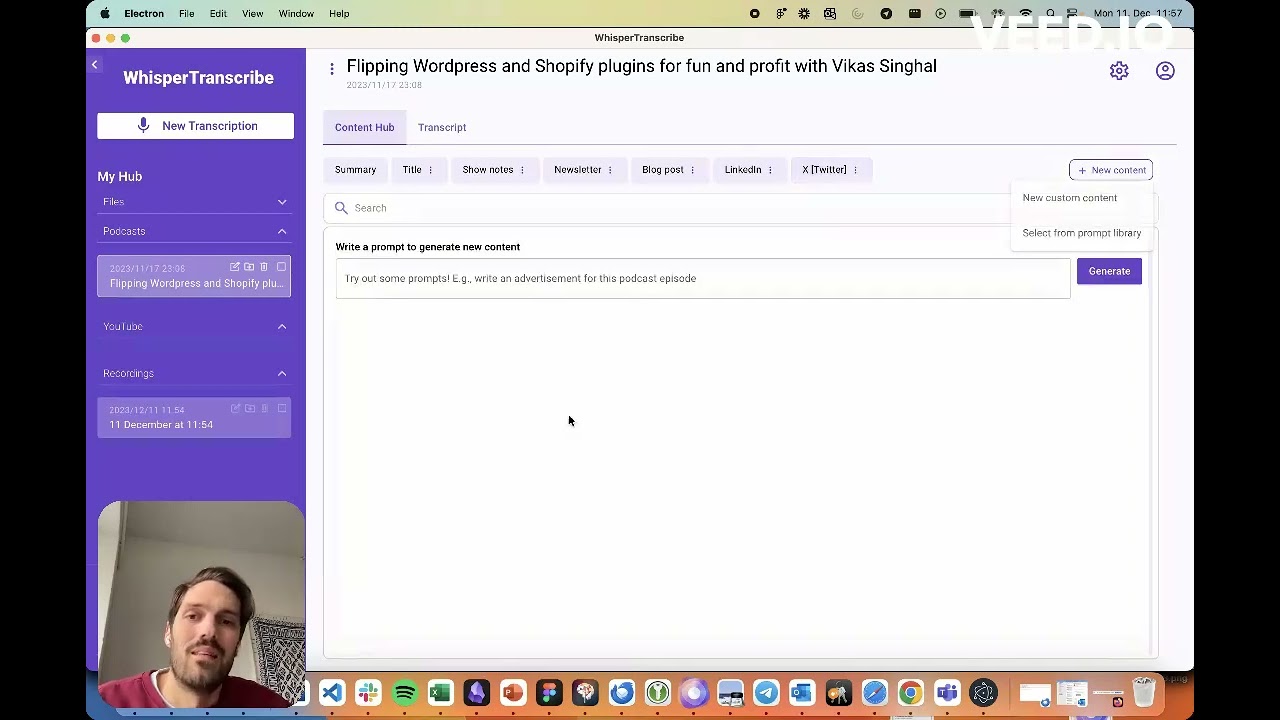
Task: Open Spotify from the Dock
Action: coord(403,692)
